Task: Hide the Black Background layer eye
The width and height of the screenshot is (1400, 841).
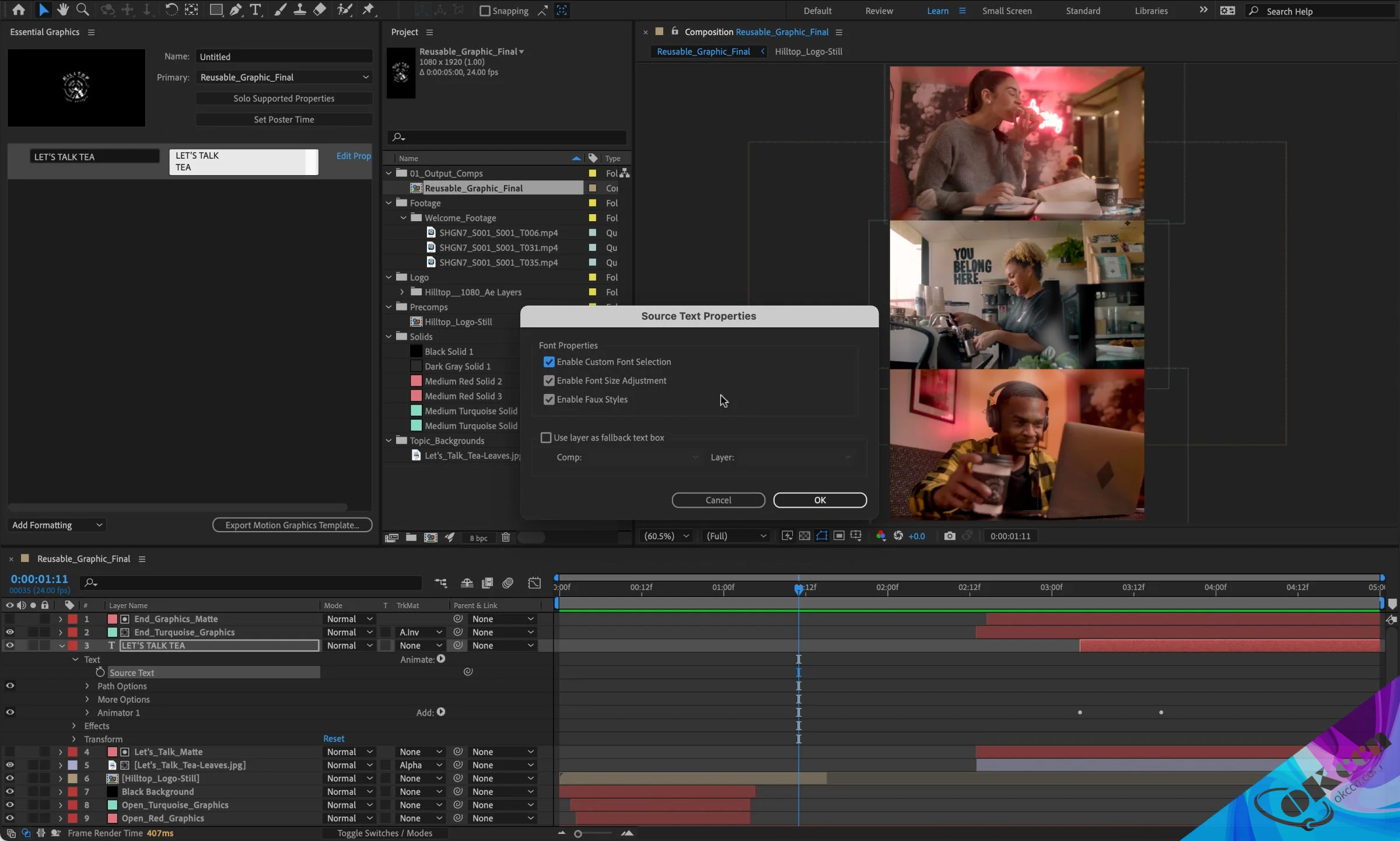Action: click(10, 791)
